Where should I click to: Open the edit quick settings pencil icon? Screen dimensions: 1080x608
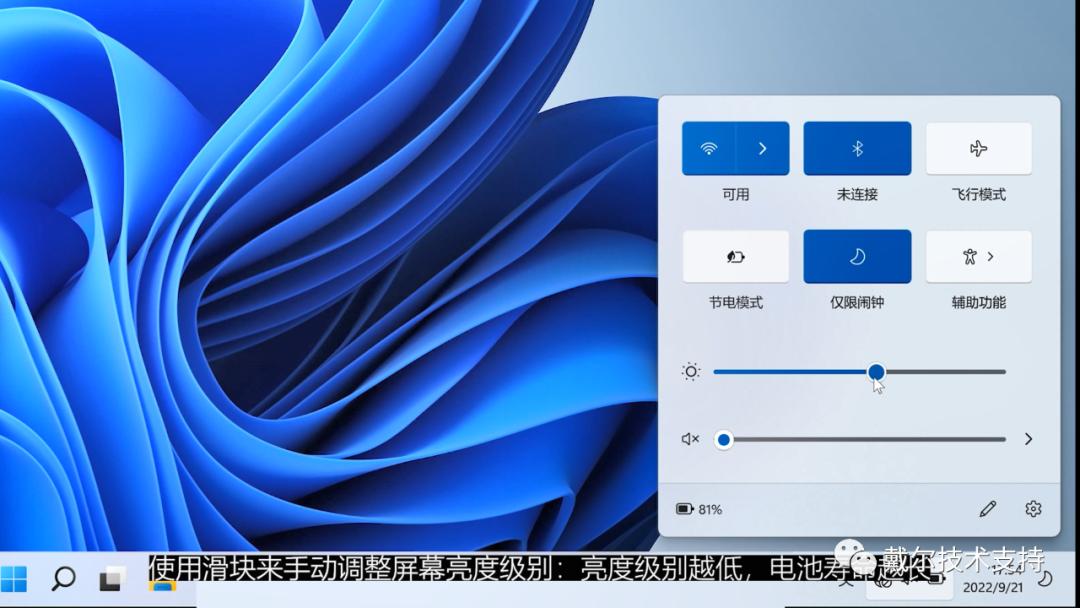coord(988,509)
